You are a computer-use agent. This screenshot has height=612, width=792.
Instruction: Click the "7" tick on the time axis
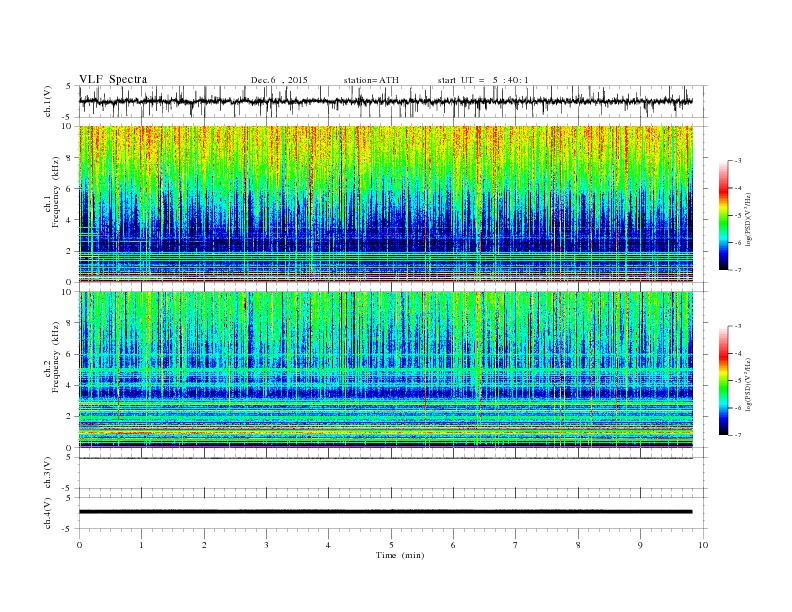click(516, 545)
